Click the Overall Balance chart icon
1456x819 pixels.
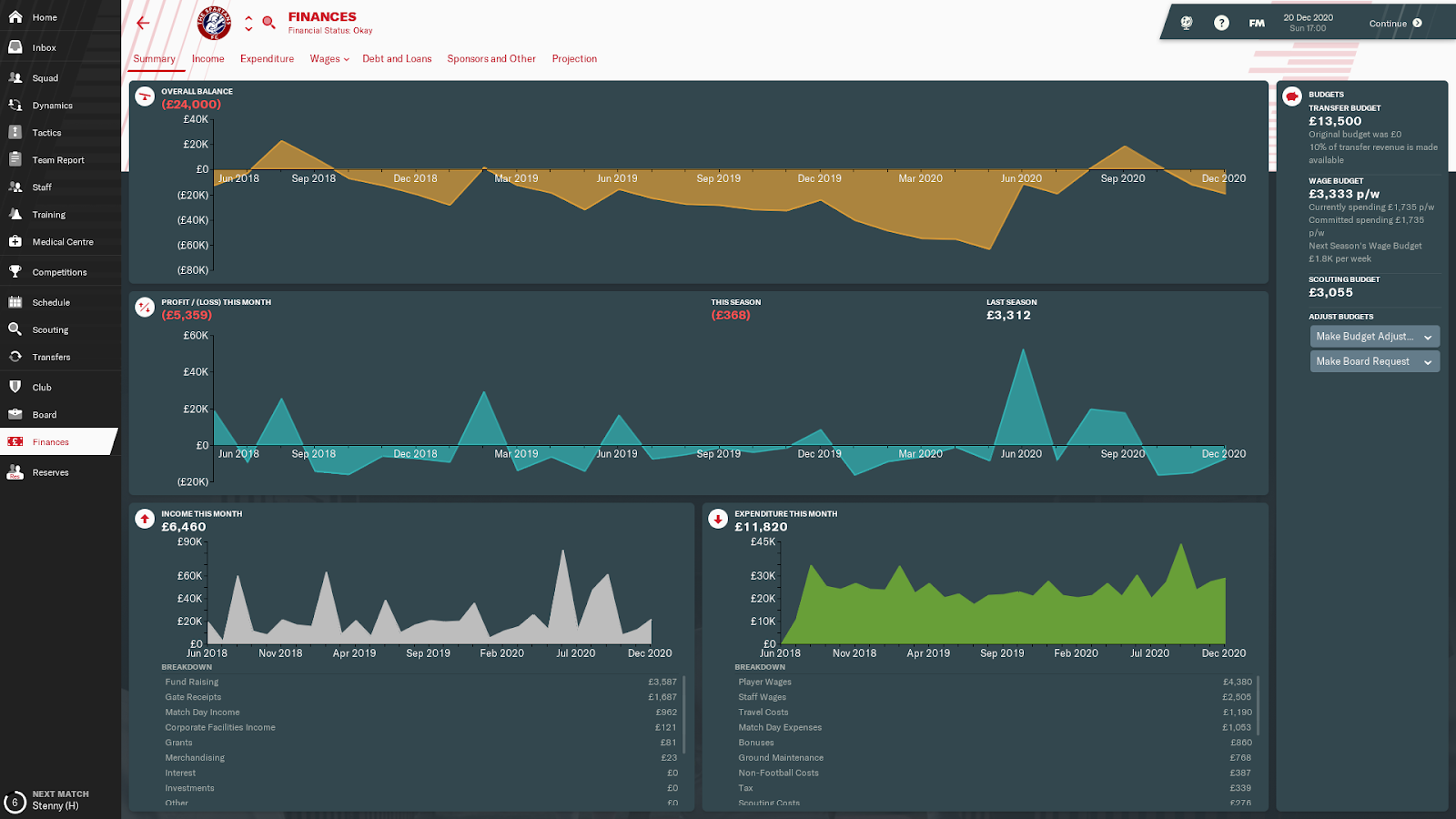click(x=145, y=96)
